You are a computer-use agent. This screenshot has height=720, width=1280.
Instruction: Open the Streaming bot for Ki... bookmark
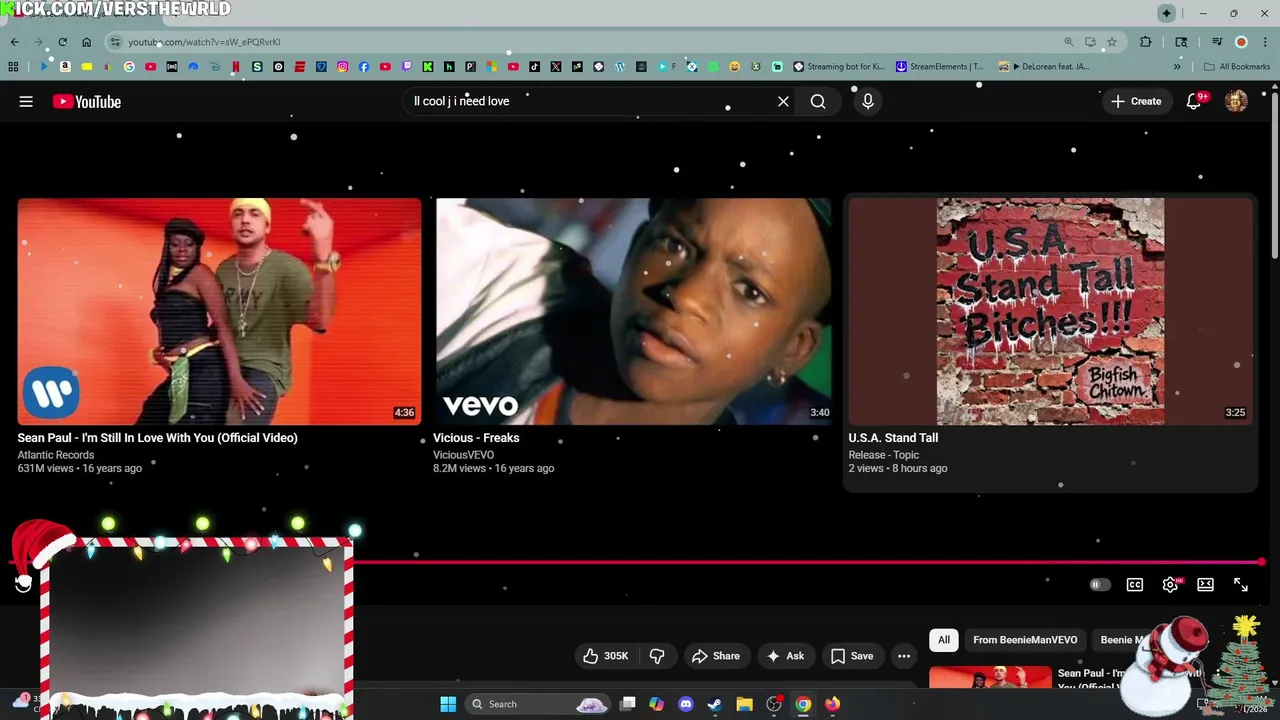click(838, 67)
